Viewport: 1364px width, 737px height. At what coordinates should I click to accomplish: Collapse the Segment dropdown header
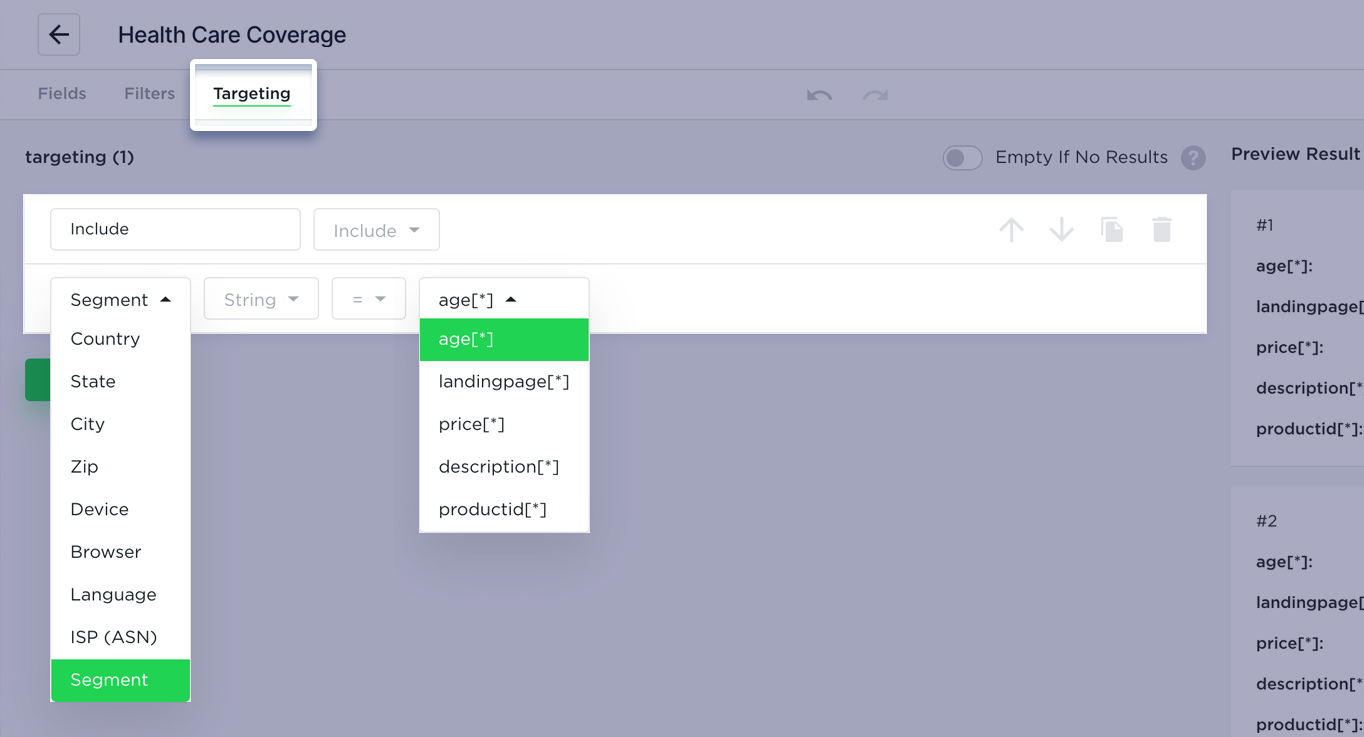120,299
